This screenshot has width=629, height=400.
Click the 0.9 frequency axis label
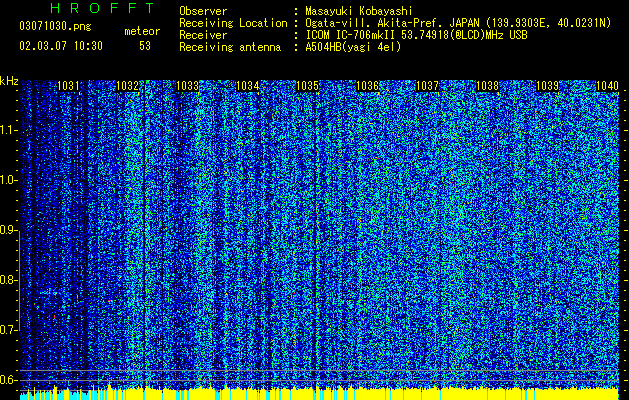click(x=8, y=230)
